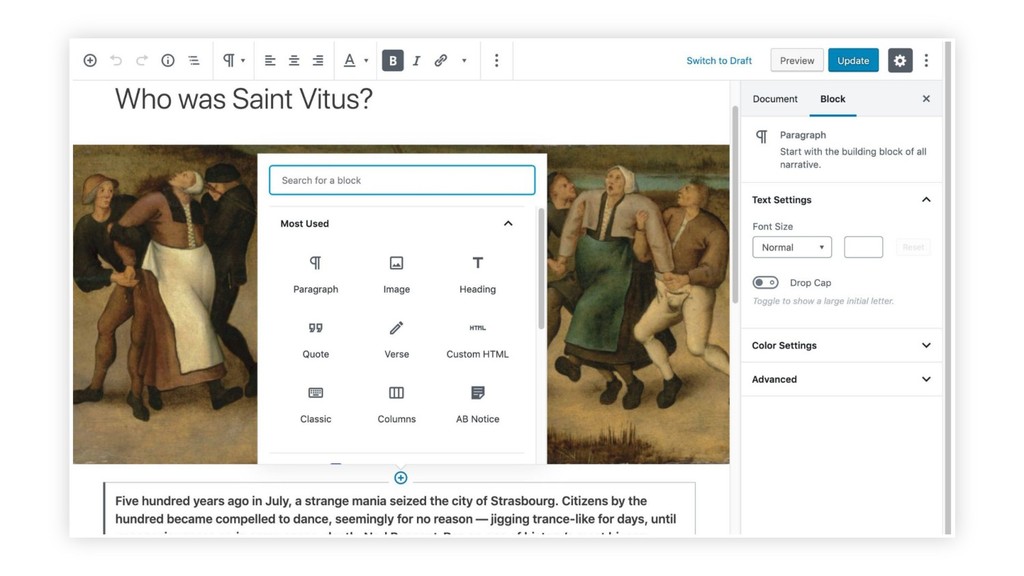Close the settings sidebar
This screenshot has width=1024, height=576.
(926, 99)
